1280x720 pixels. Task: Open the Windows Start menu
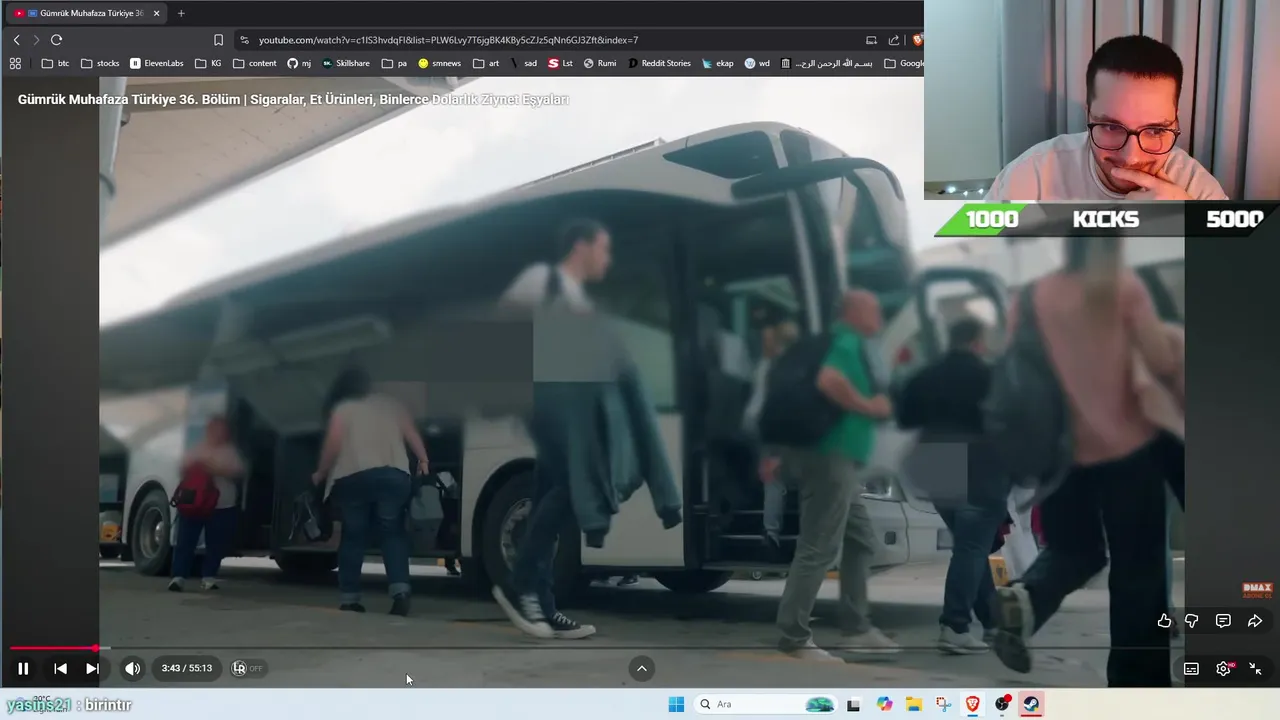tap(676, 704)
